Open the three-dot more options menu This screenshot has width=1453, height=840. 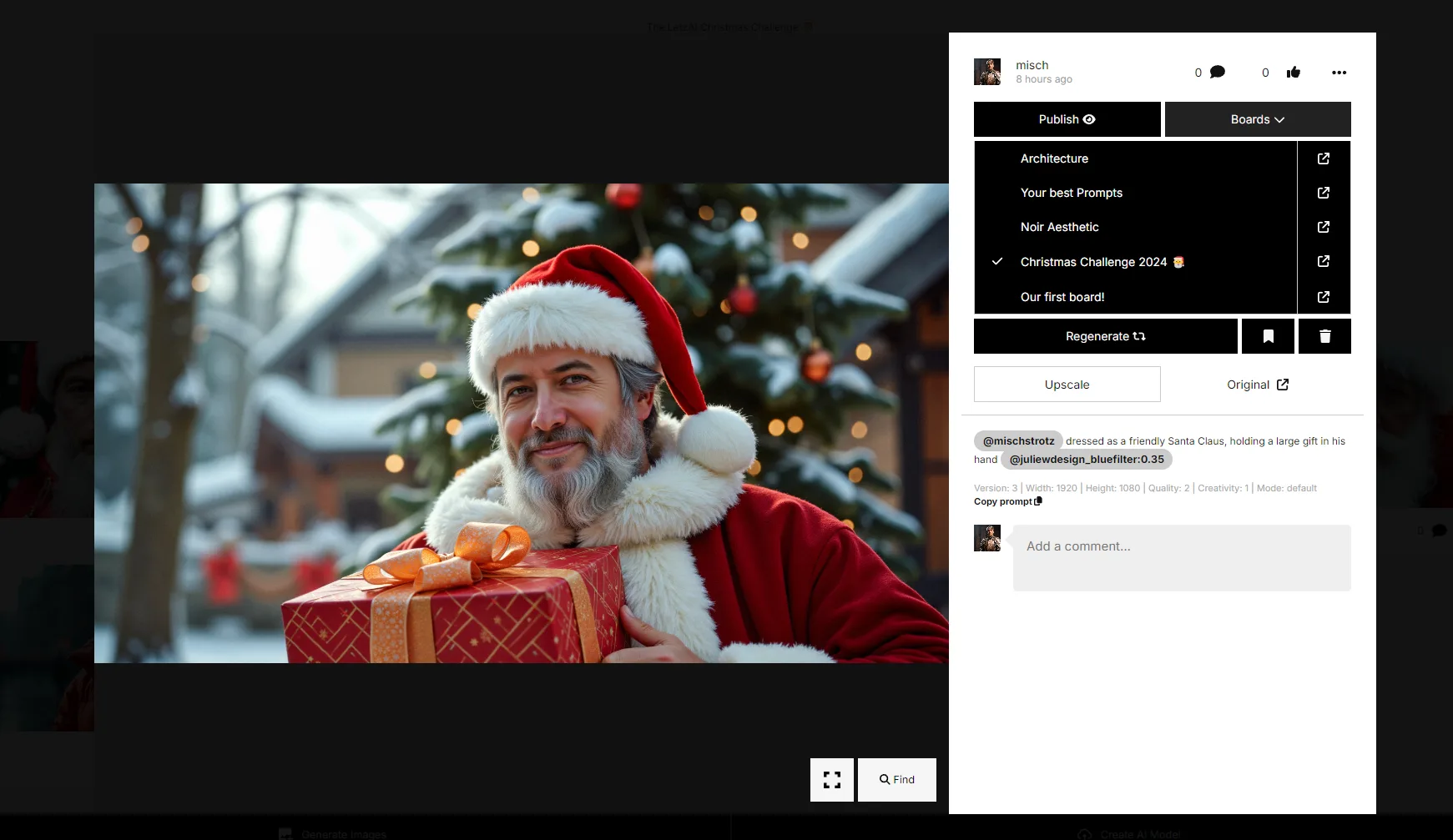[x=1339, y=73]
